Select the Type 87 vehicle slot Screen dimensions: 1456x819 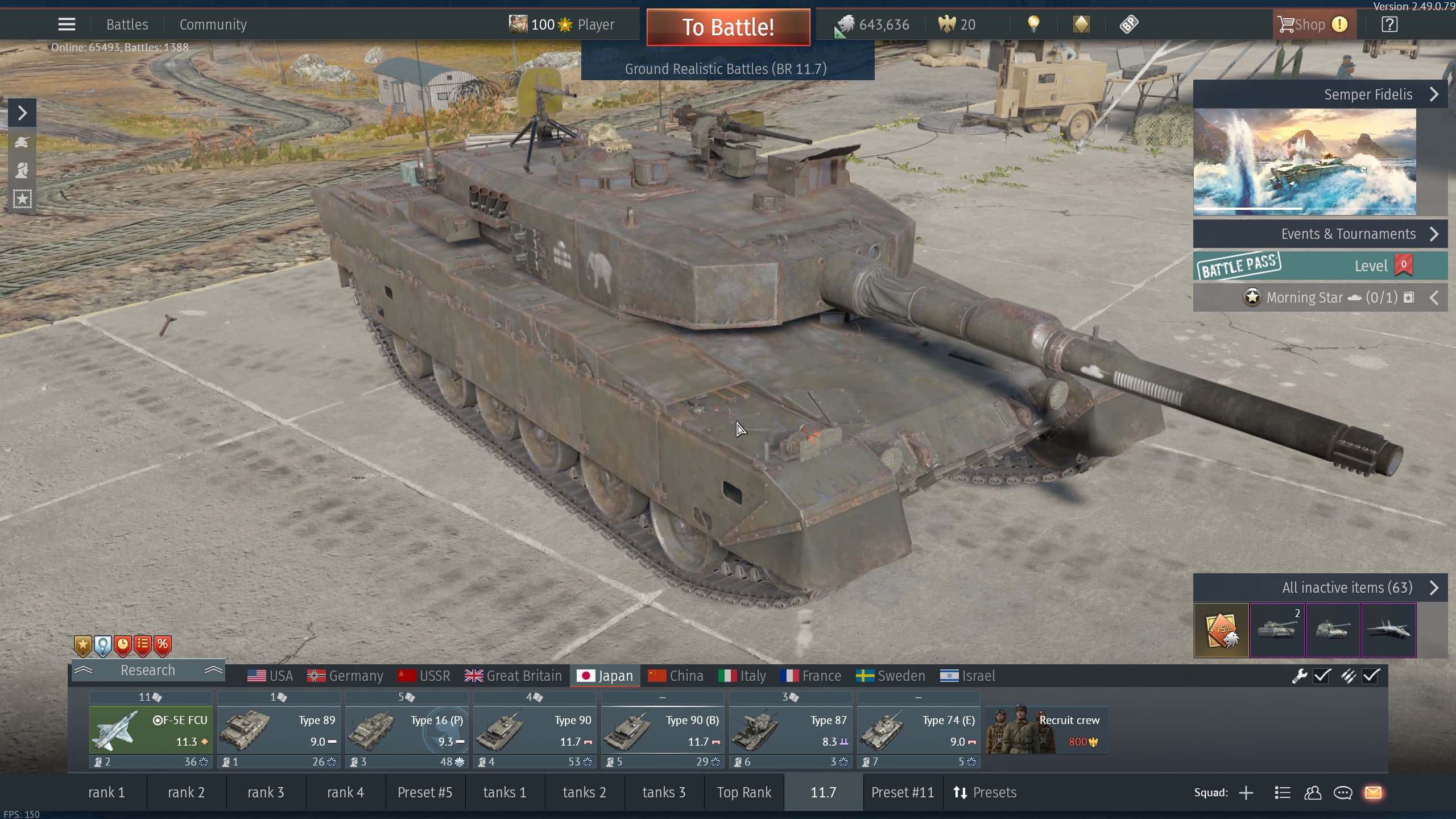pyautogui.click(x=791, y=731)
